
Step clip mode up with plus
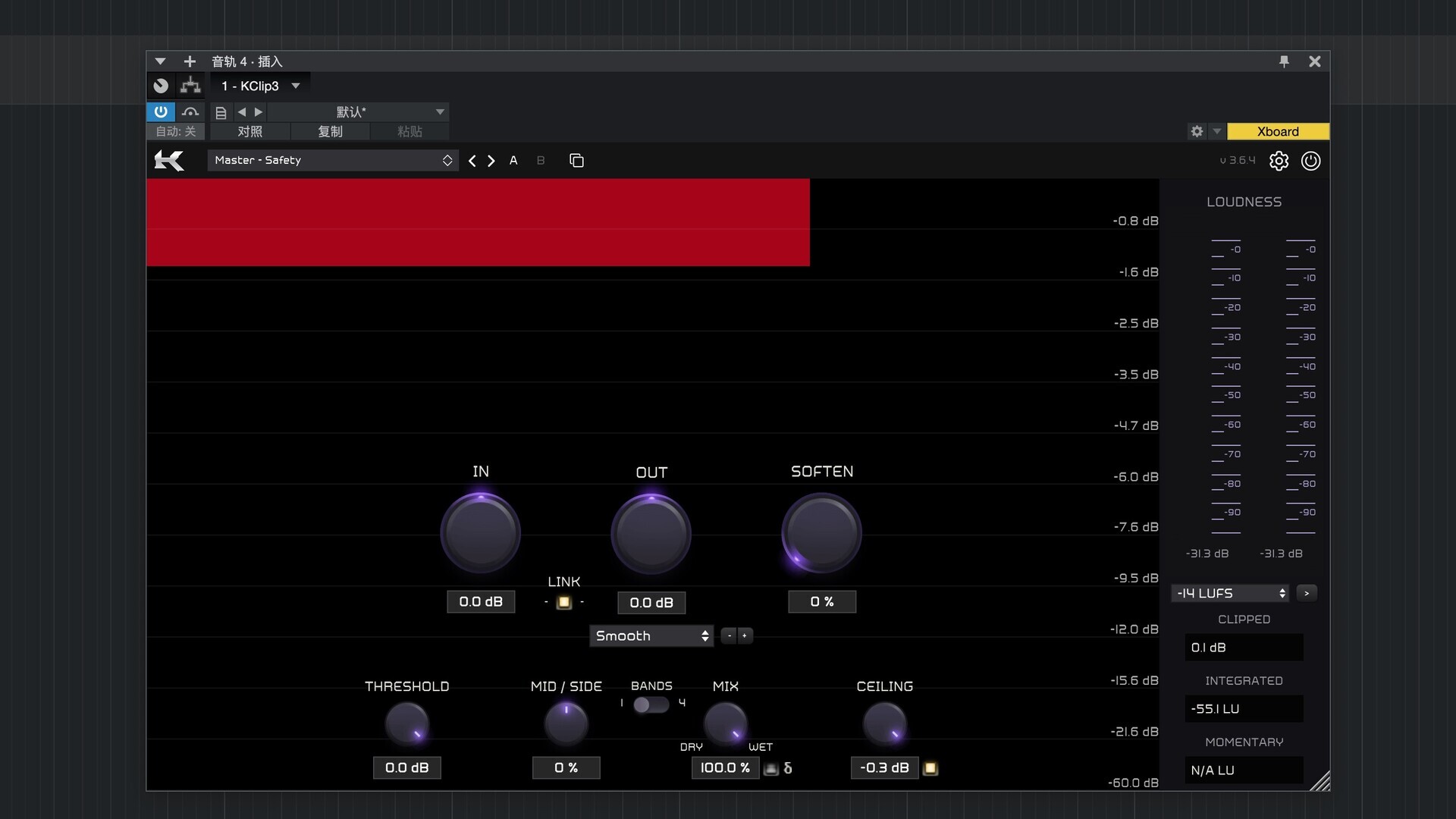coord(745,636)
